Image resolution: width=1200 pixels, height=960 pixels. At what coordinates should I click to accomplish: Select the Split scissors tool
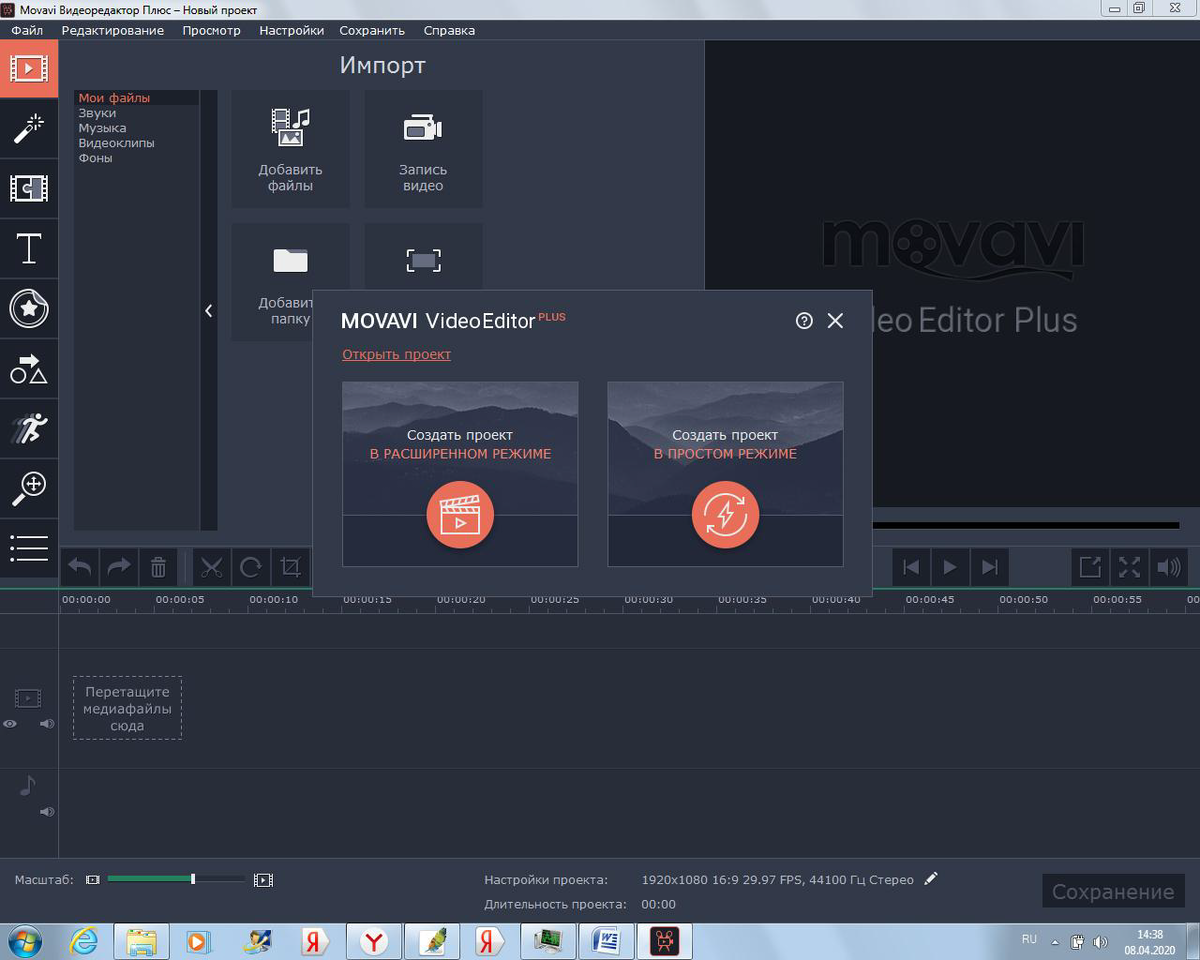(x=211, y=567)
